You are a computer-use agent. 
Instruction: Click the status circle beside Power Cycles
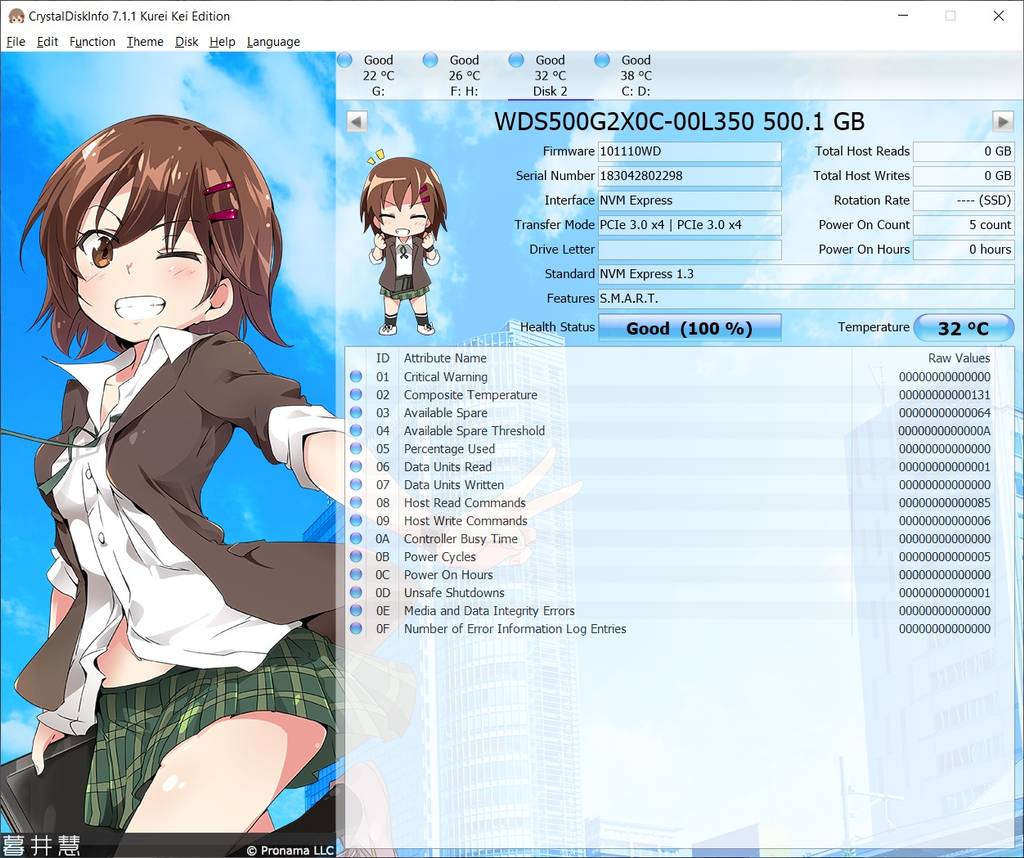point(357,557)
